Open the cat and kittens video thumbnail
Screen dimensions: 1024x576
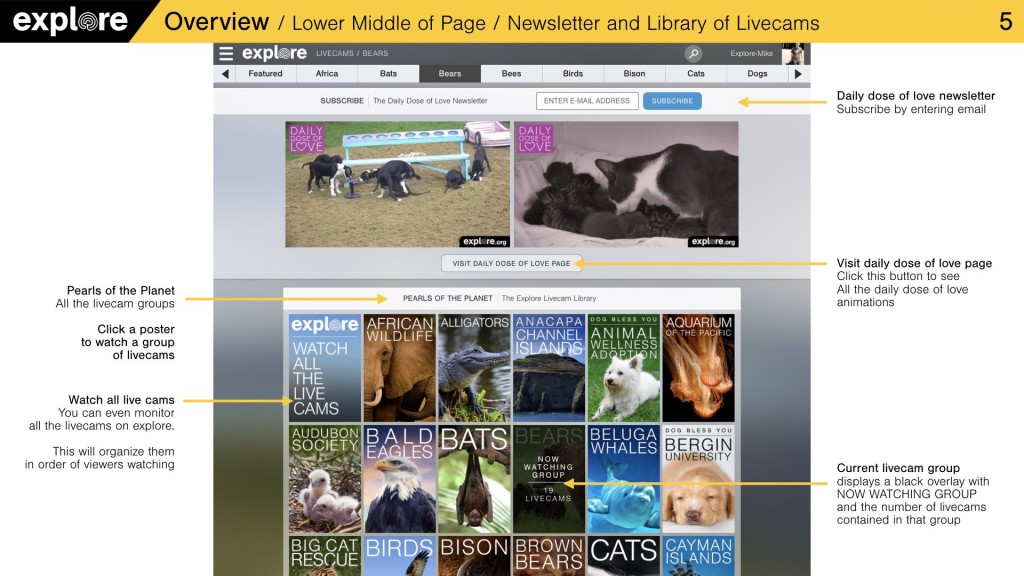[626, 184]
